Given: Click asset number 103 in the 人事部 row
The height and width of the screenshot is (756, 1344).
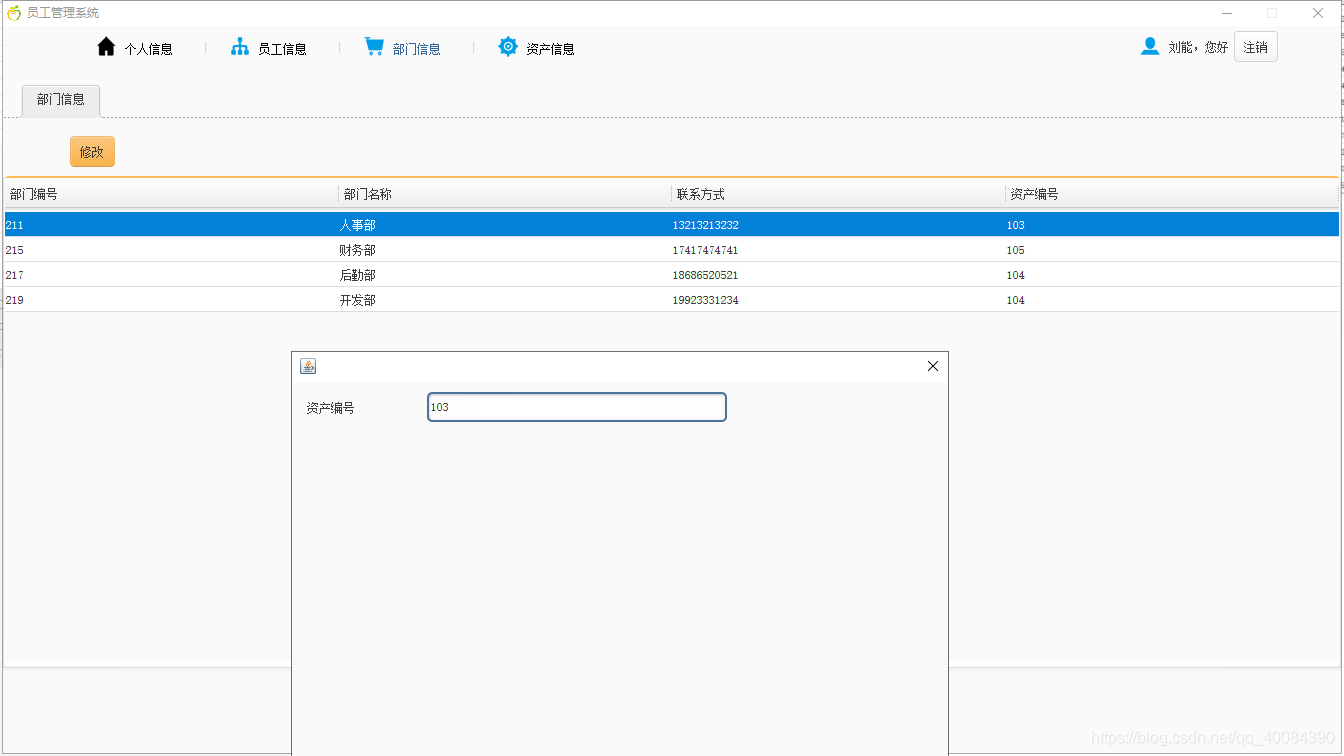Looking at the screenshot, I should tap(1016, 225).
